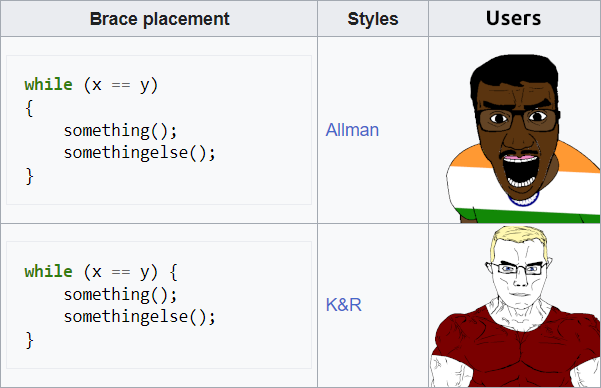
Task: Click the Styles column header
Action: [373, 19]
